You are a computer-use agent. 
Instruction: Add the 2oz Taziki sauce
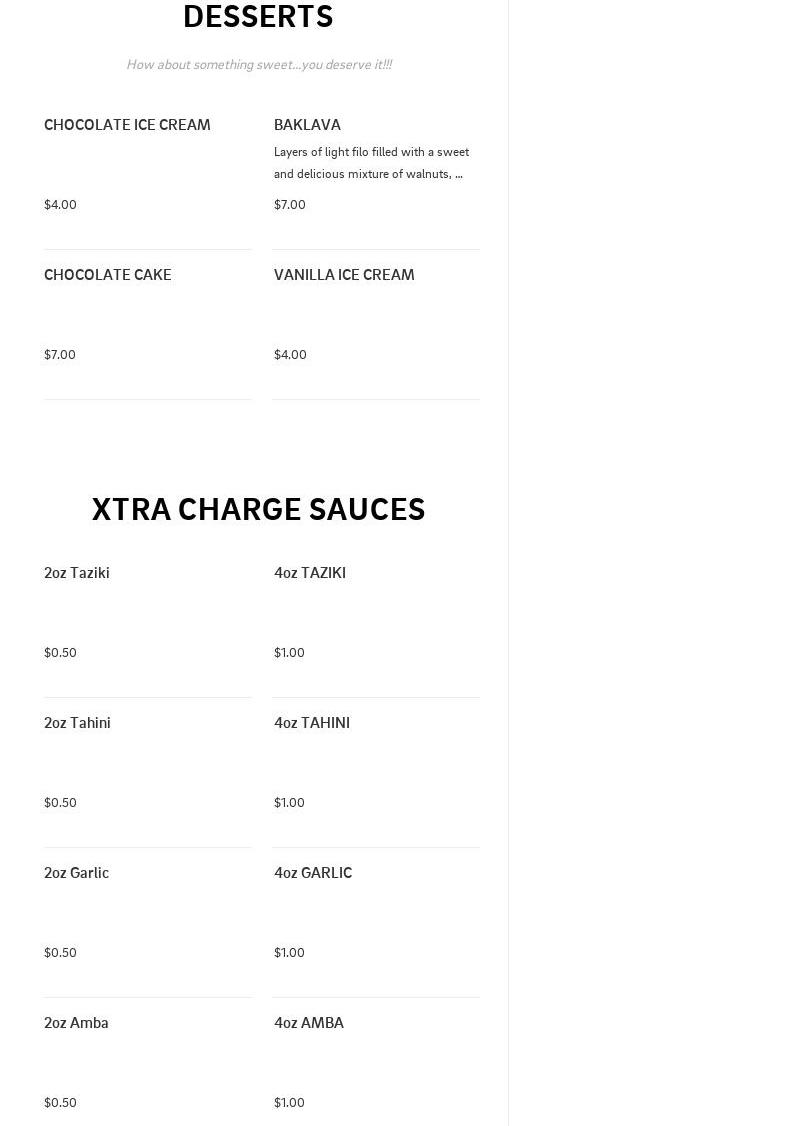pyautogui.click(x=77, y=573)
